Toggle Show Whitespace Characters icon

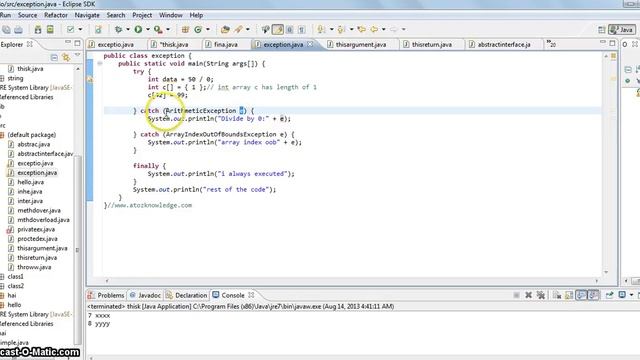pyautogui.click(x=302, y=29)
